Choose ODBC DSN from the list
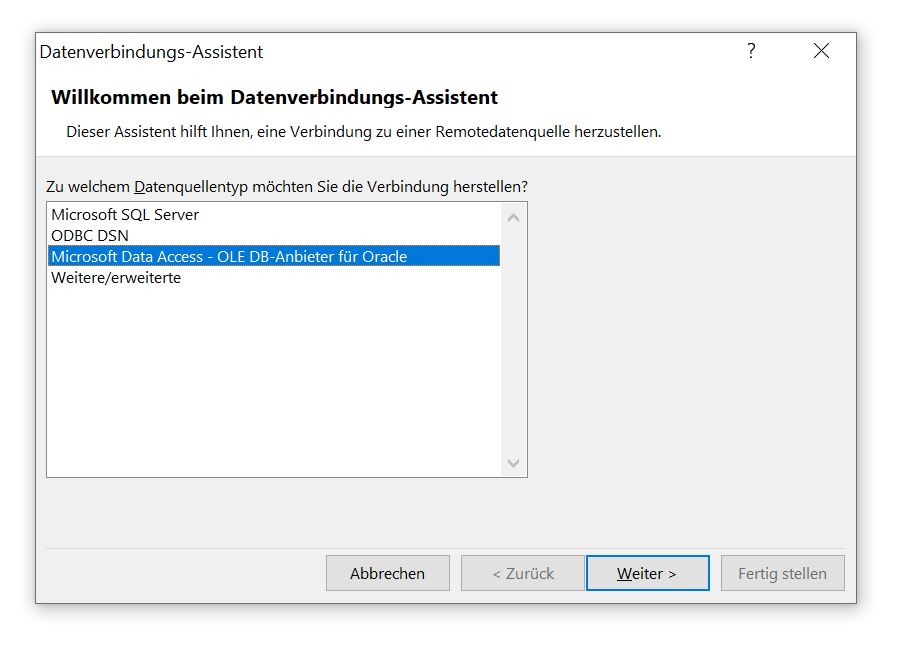Screen dimensions: 905x662 pos(274,235)
